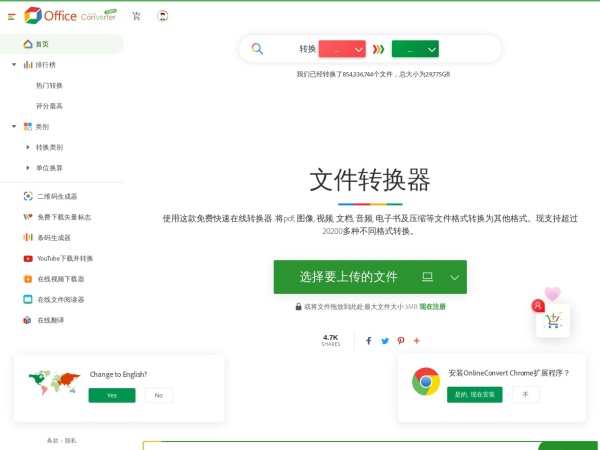Click the 现在注册 link
Viewport: 600px width, 450px height.
(432, 307)
